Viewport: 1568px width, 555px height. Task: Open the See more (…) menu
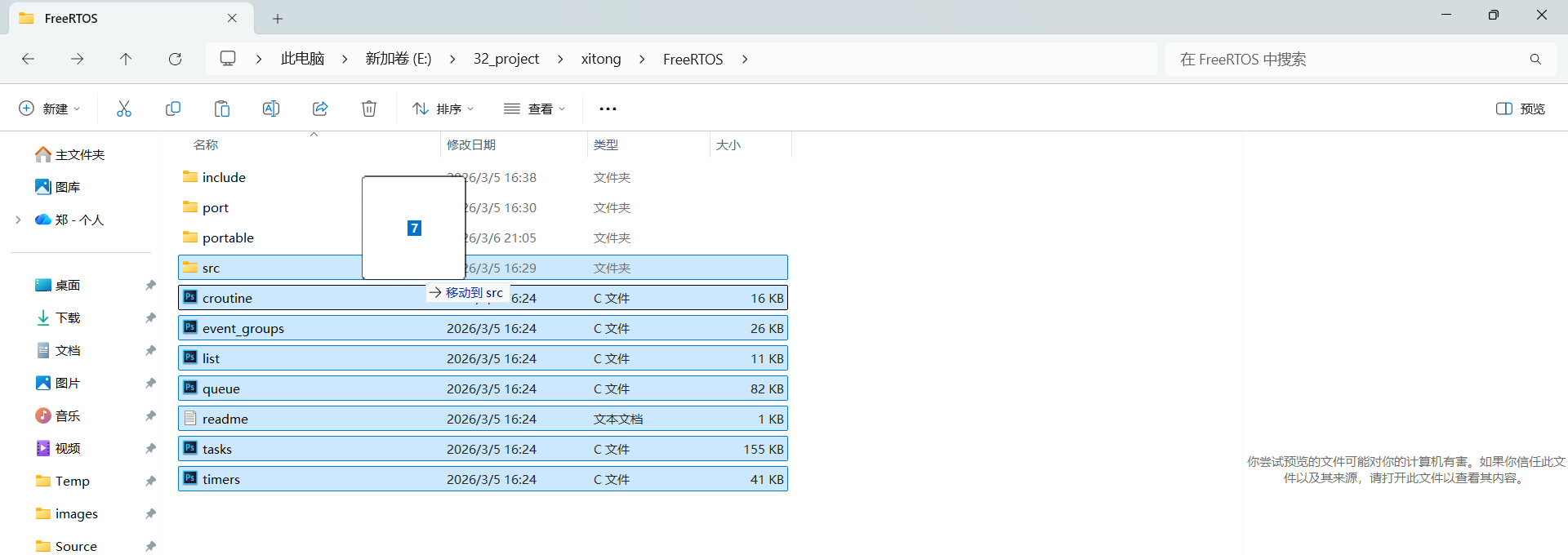608,109
